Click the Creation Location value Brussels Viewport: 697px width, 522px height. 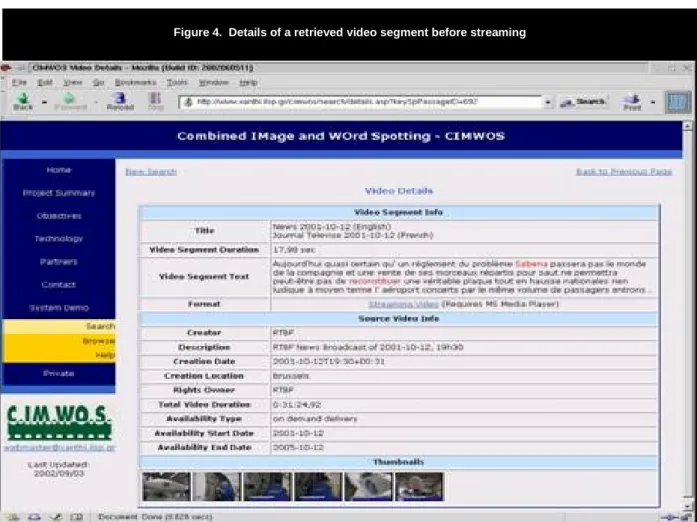click(x=291, y=376)
